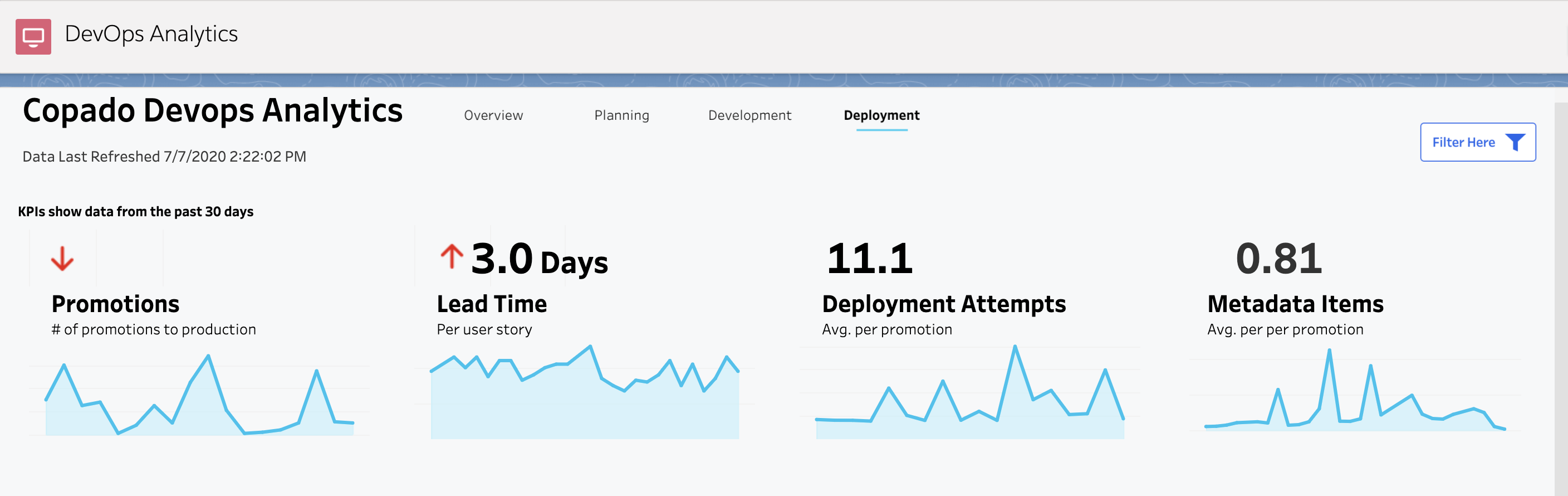The image size is (1568, 496).
Task: Click the Metadata Items heading
Action: pos(1295,303)
